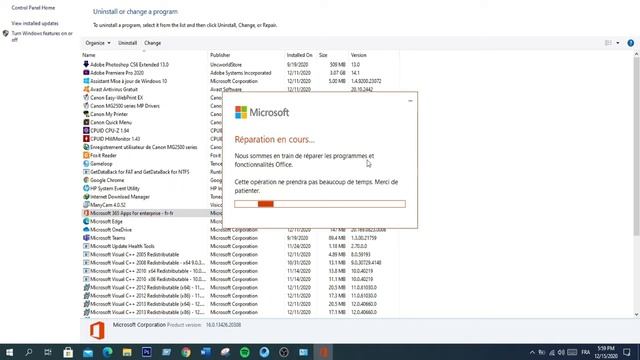Show hidden system tray icons
The height and width of the screenshot is (360, 640).
click(532, 352)
